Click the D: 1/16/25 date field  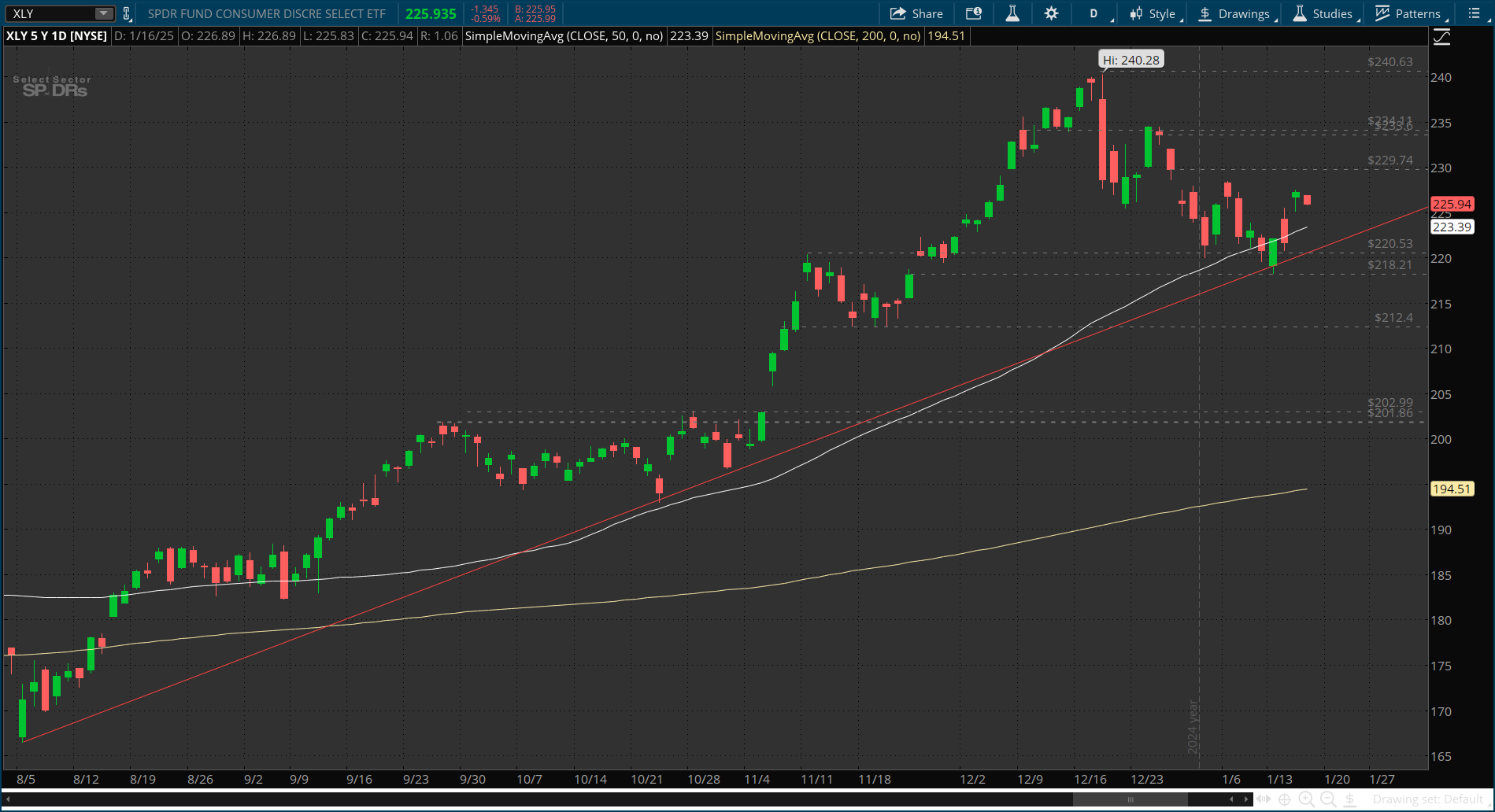144,36
